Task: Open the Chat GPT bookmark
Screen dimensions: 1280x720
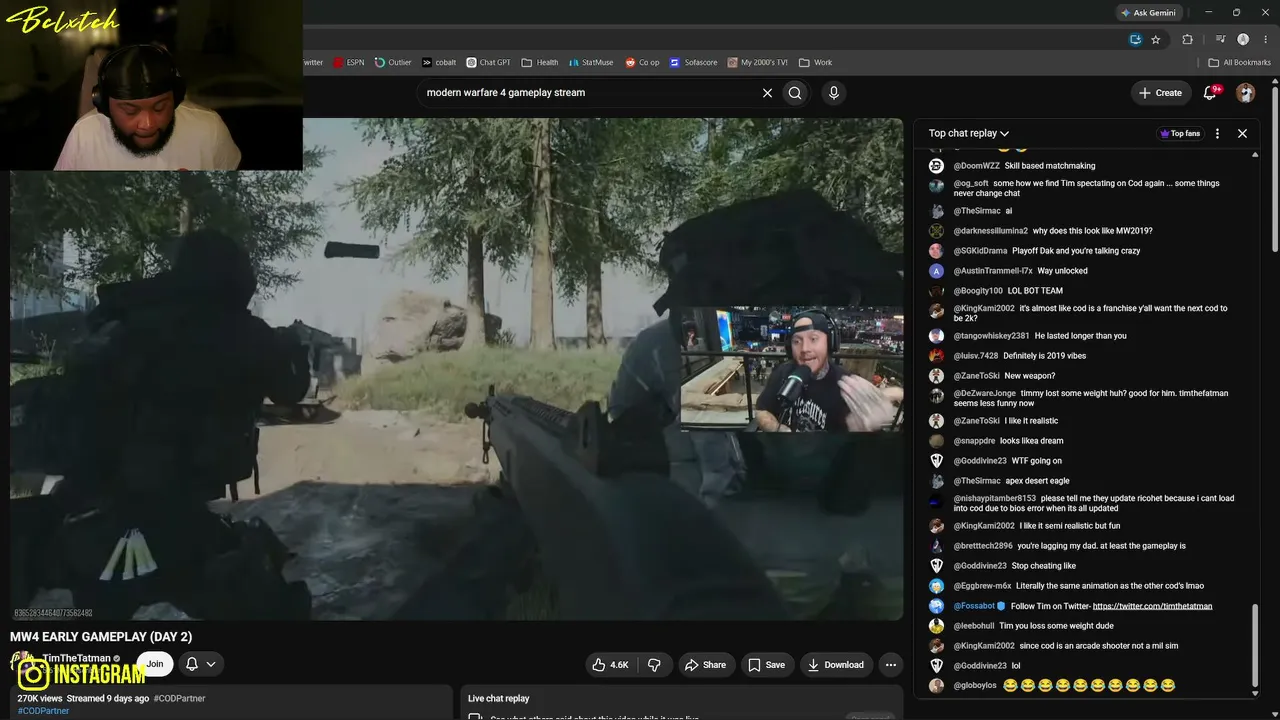Action: (489, 62)
